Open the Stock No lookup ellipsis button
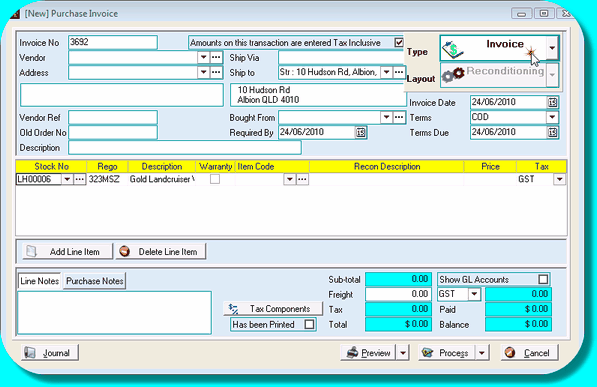 pyautogui.click(x=79, y=179)
